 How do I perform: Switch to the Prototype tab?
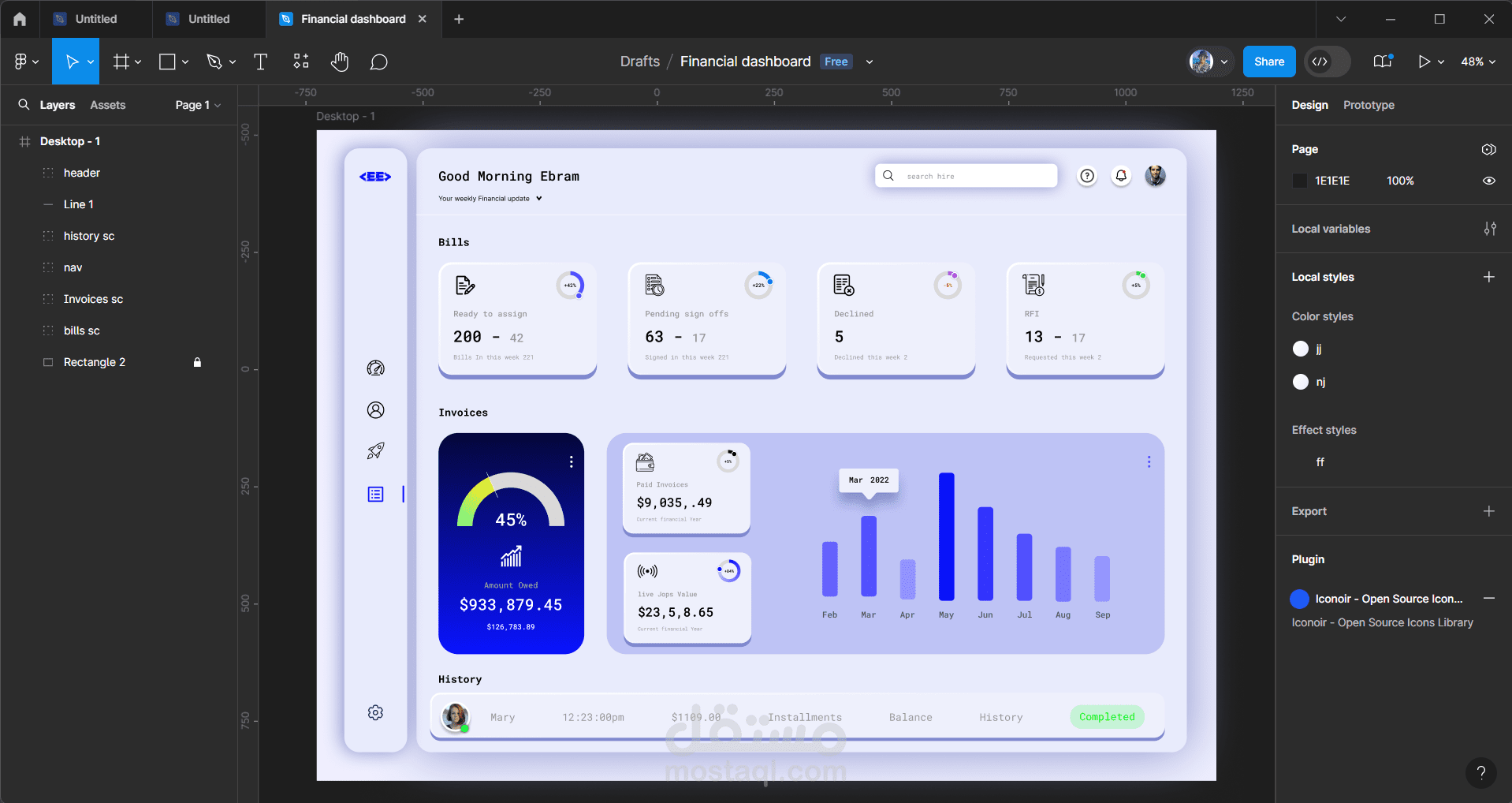pyautogui.click(x=1369, y=105)
